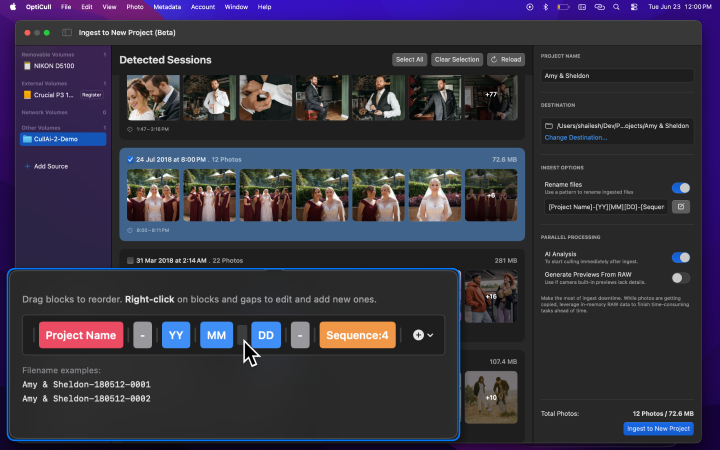Click Ingest to New Project button
The image size is (720, 450).
point(658,429)
